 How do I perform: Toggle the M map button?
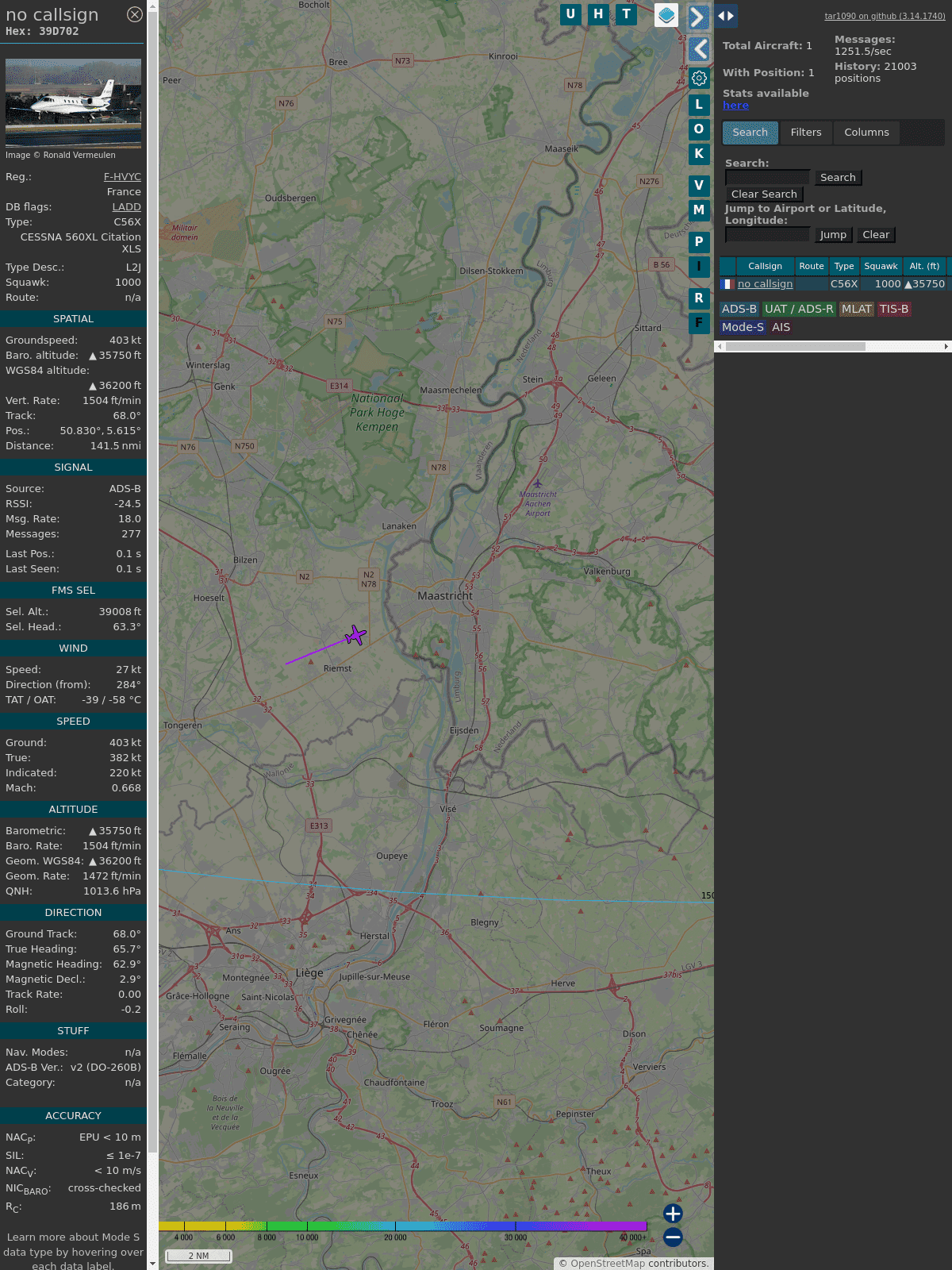(x=699, y=210)
